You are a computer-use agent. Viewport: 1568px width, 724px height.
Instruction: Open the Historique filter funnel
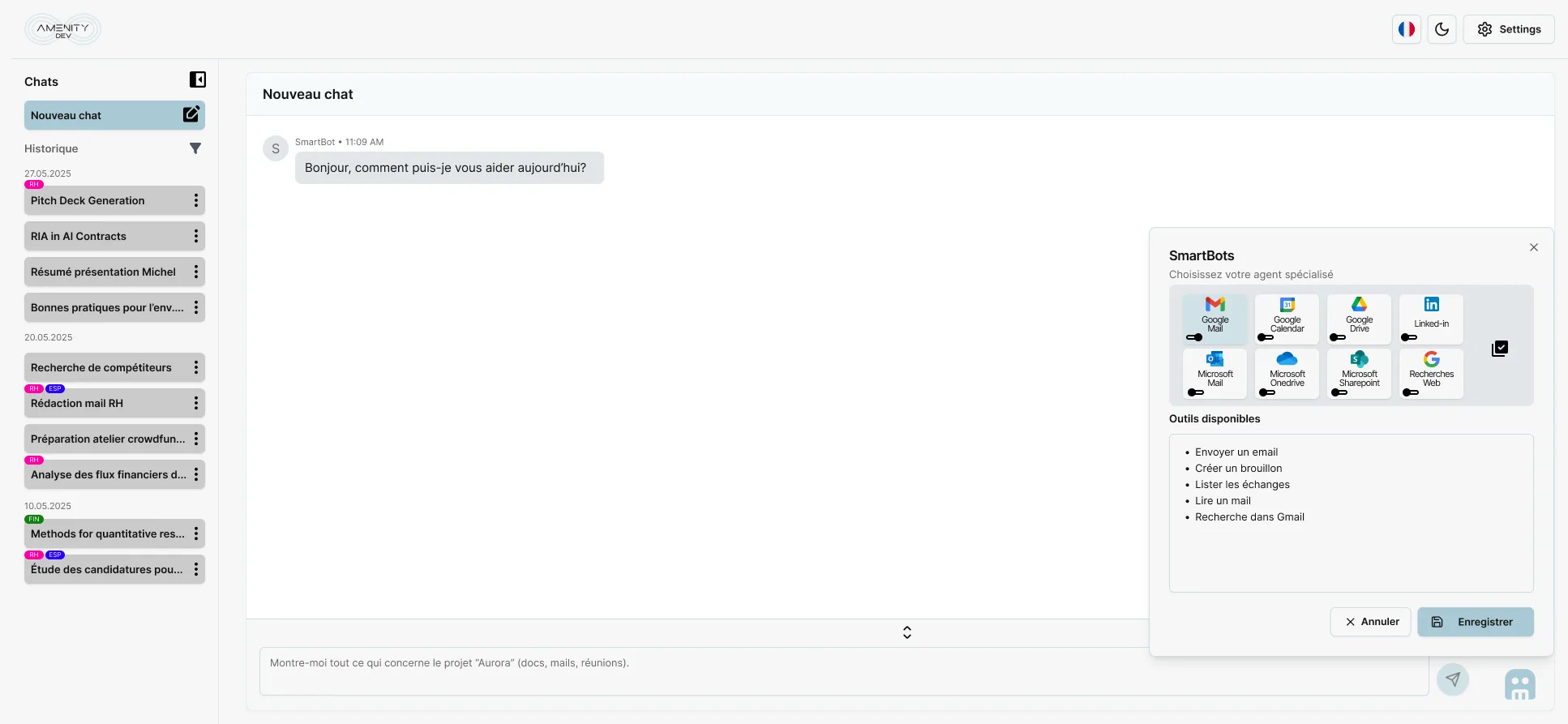pyautogui.click(x=195, y=148)
